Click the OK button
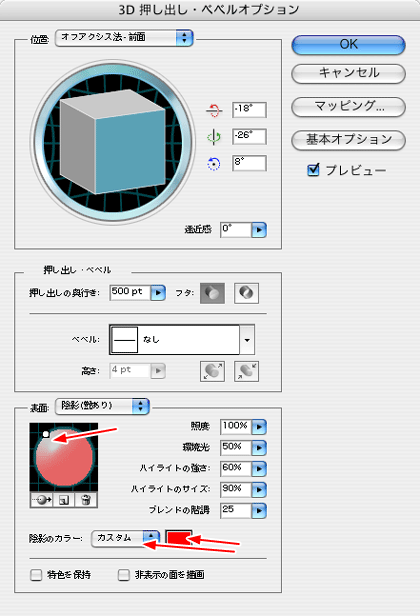Image resolution: width=420 pixels, height=616 pixels. coord(348,44)
